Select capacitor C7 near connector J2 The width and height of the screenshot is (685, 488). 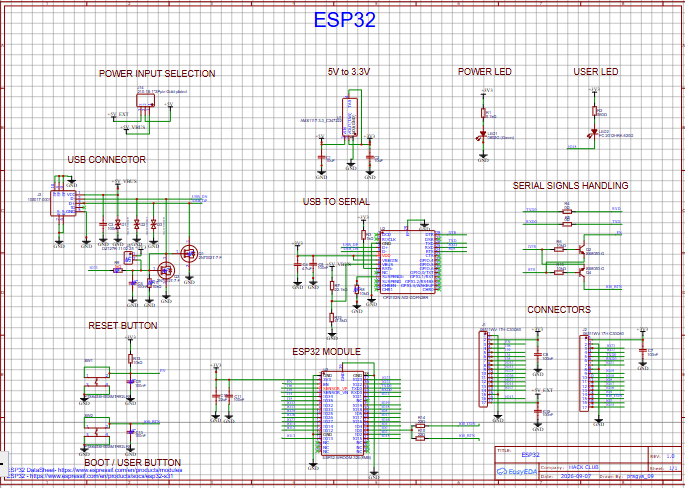click(643, 350)
